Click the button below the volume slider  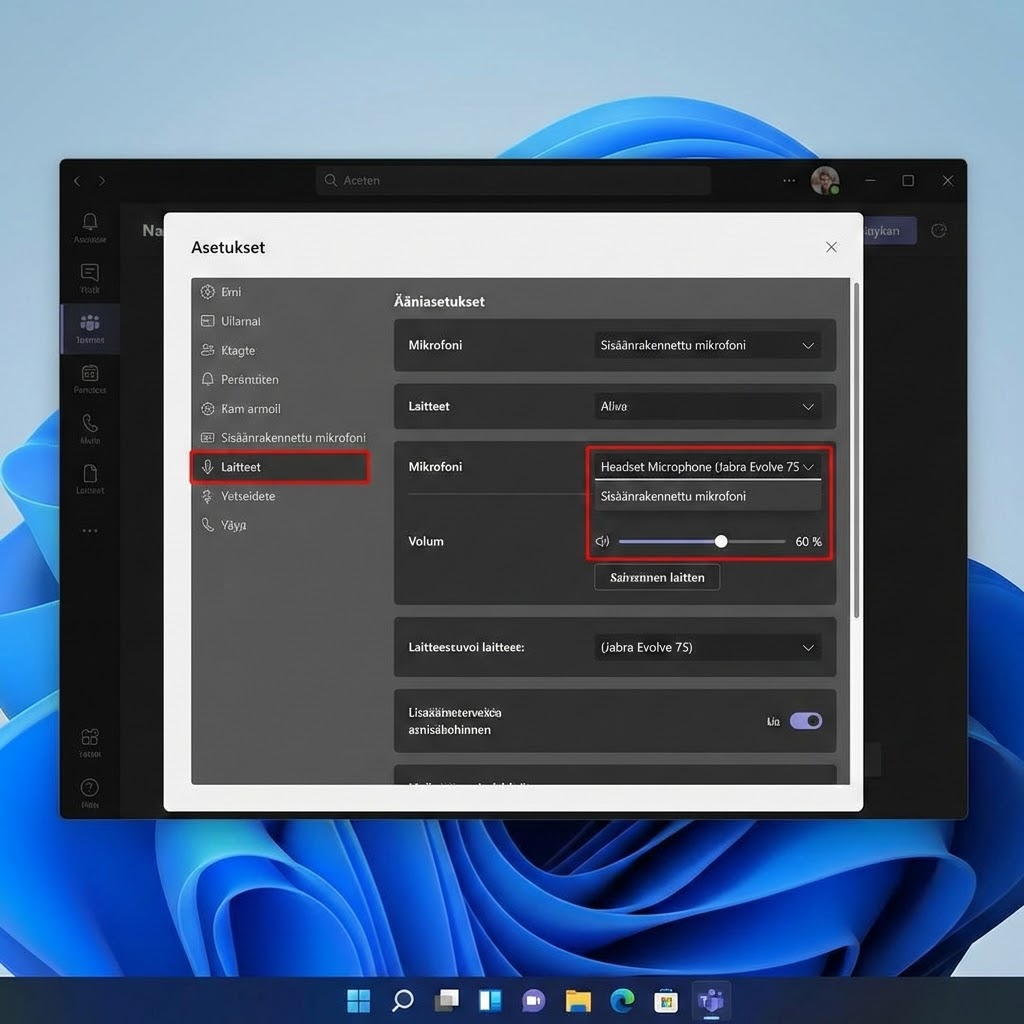[x=657, y=577]
